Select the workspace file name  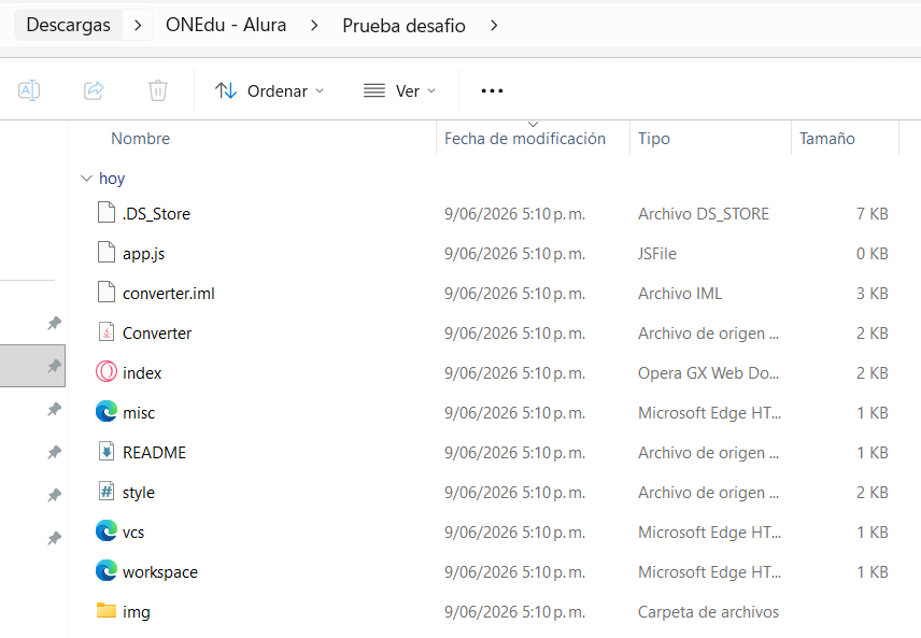[160, 573]
